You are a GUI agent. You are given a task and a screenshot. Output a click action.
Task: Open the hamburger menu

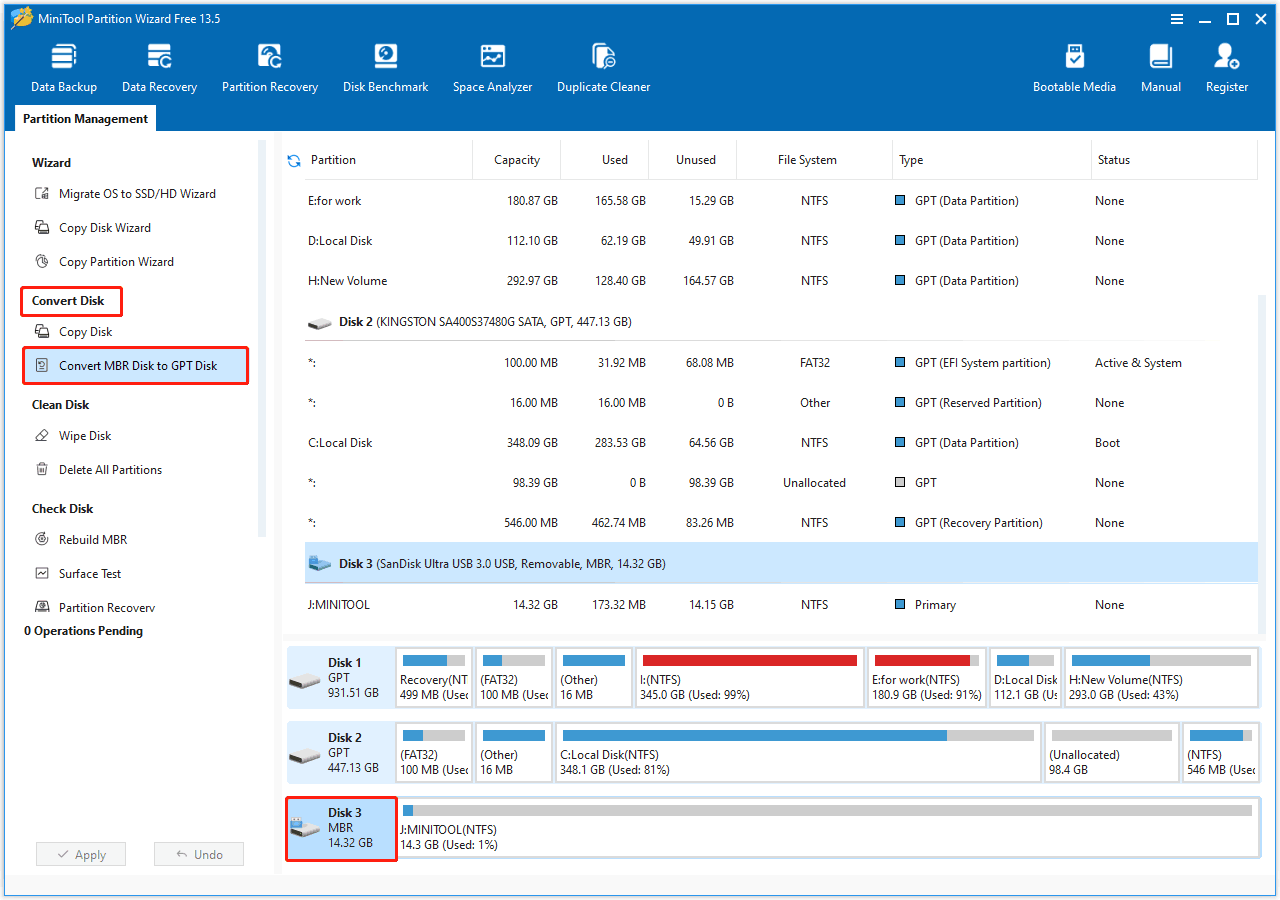pyautogui.click(x=1177, y=18)
